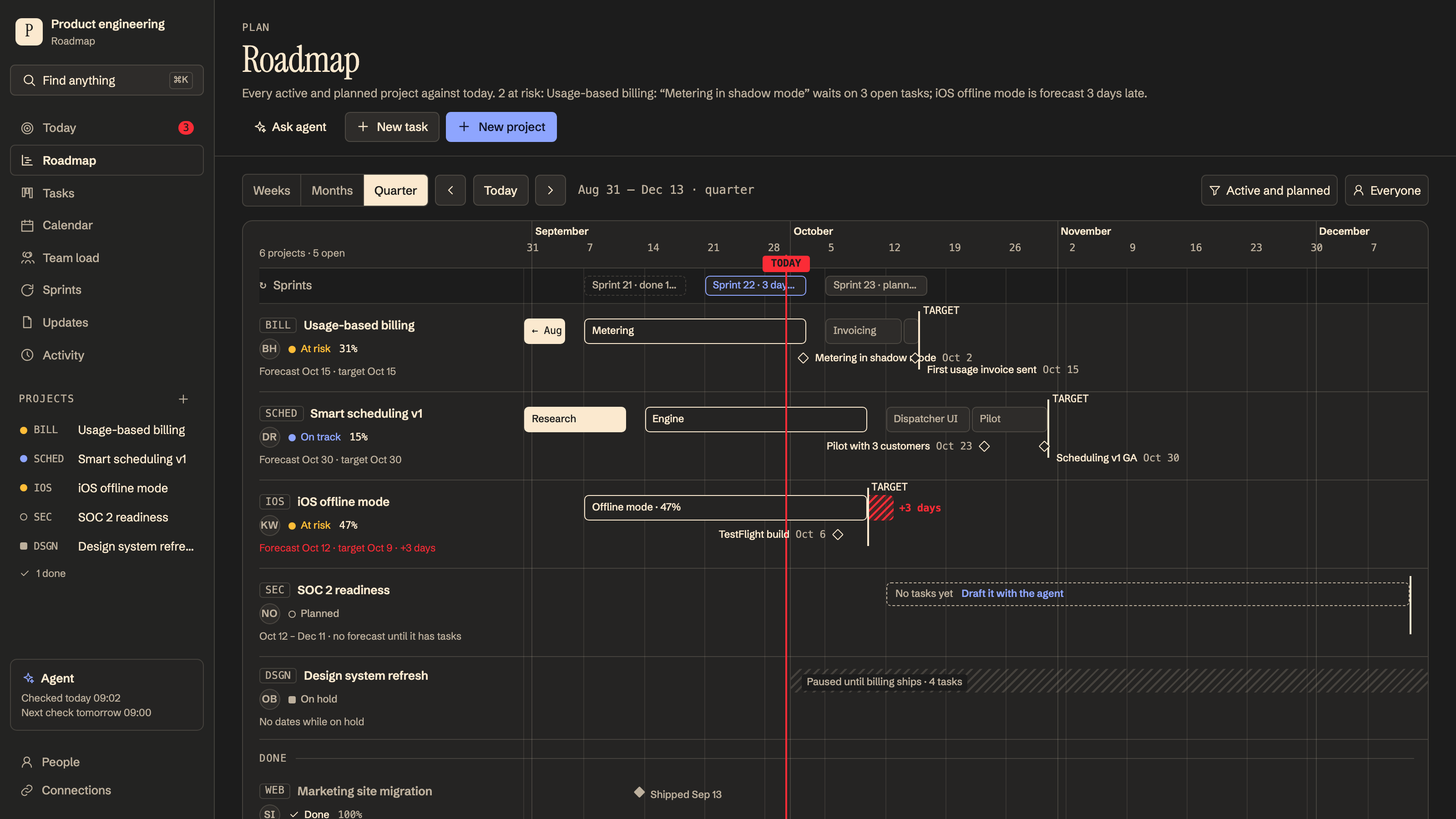Image resolution: width=1456 pixels, height=819 pixels.
Task: Go to next quarter with right chevron
Action: (x=551, y=191)
